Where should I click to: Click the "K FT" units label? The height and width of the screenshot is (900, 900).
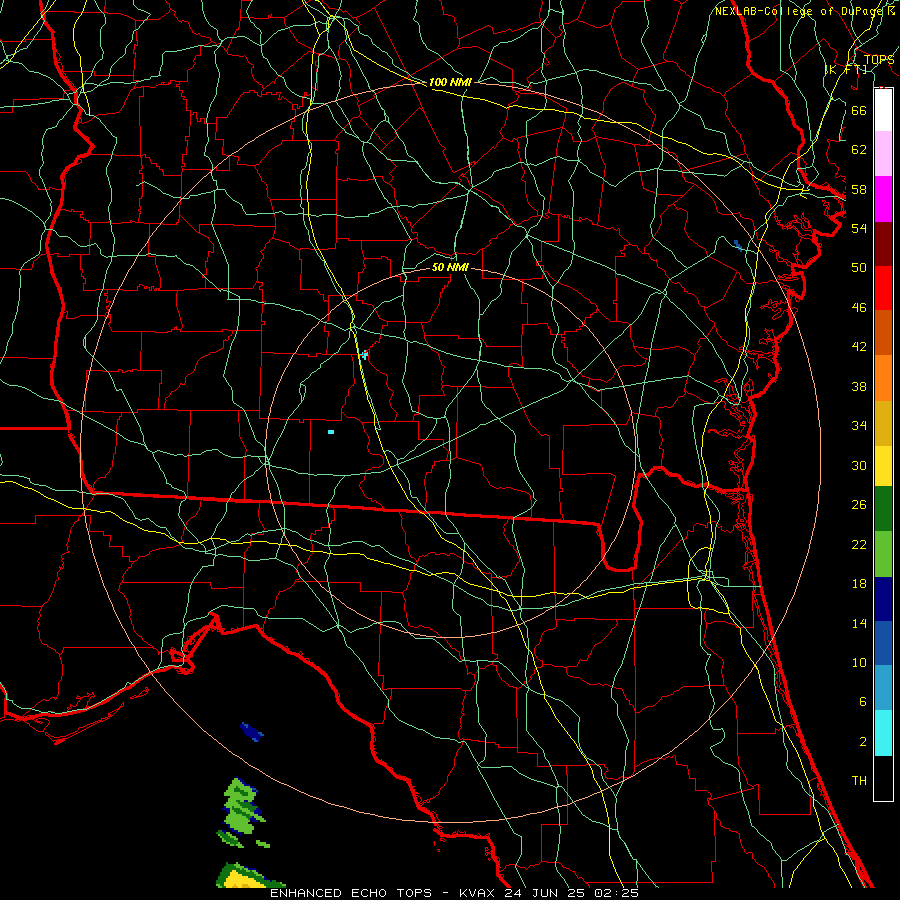click(846, 69)
